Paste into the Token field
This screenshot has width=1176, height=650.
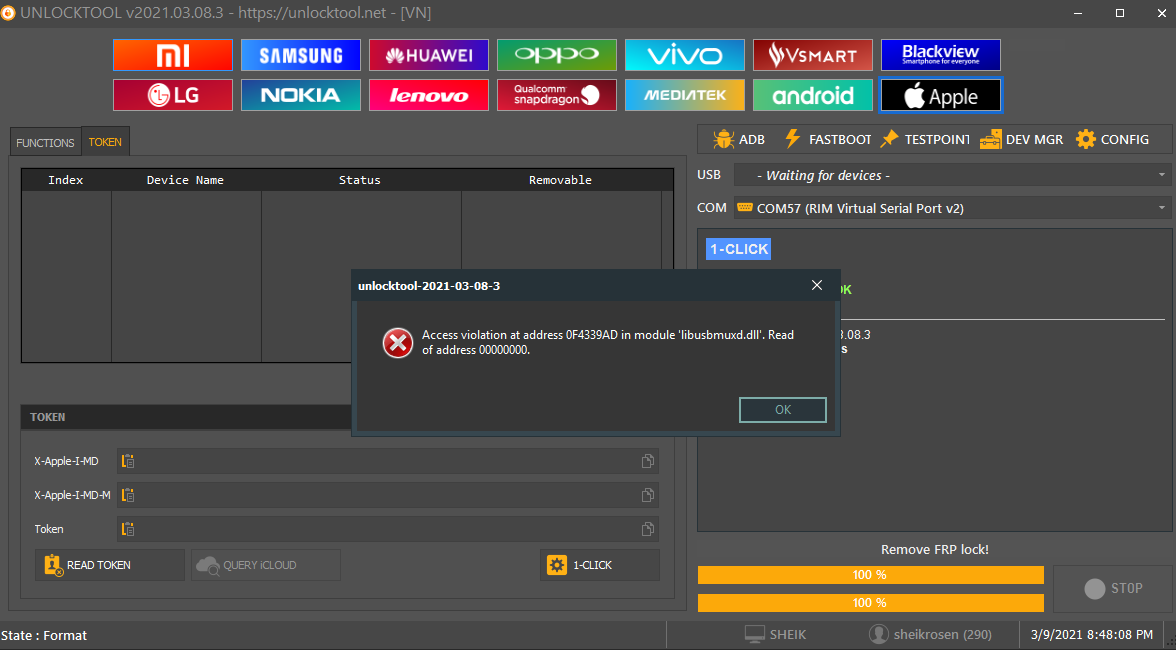point(128,529)
